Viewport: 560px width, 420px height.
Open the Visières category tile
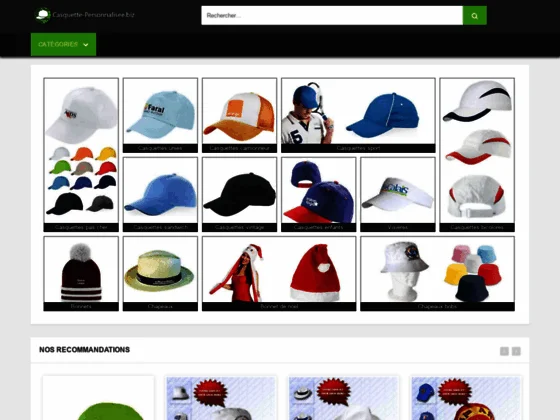tap(398, 194)
